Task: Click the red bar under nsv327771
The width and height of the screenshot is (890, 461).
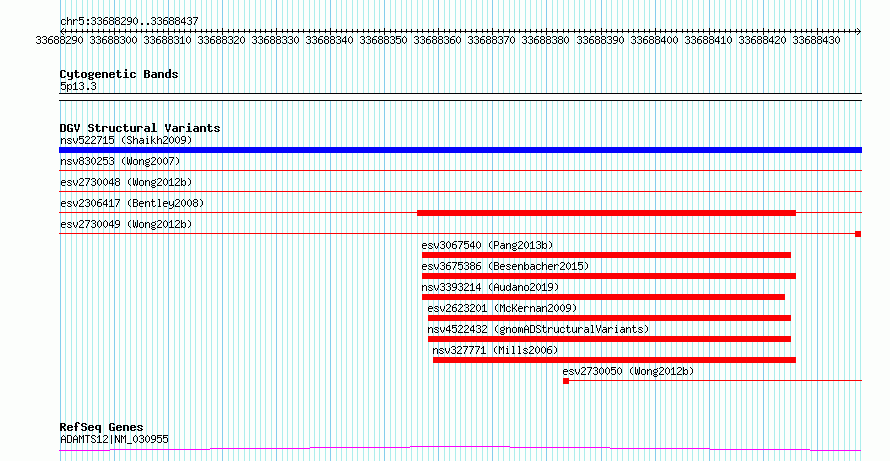Action: point(614,360)
